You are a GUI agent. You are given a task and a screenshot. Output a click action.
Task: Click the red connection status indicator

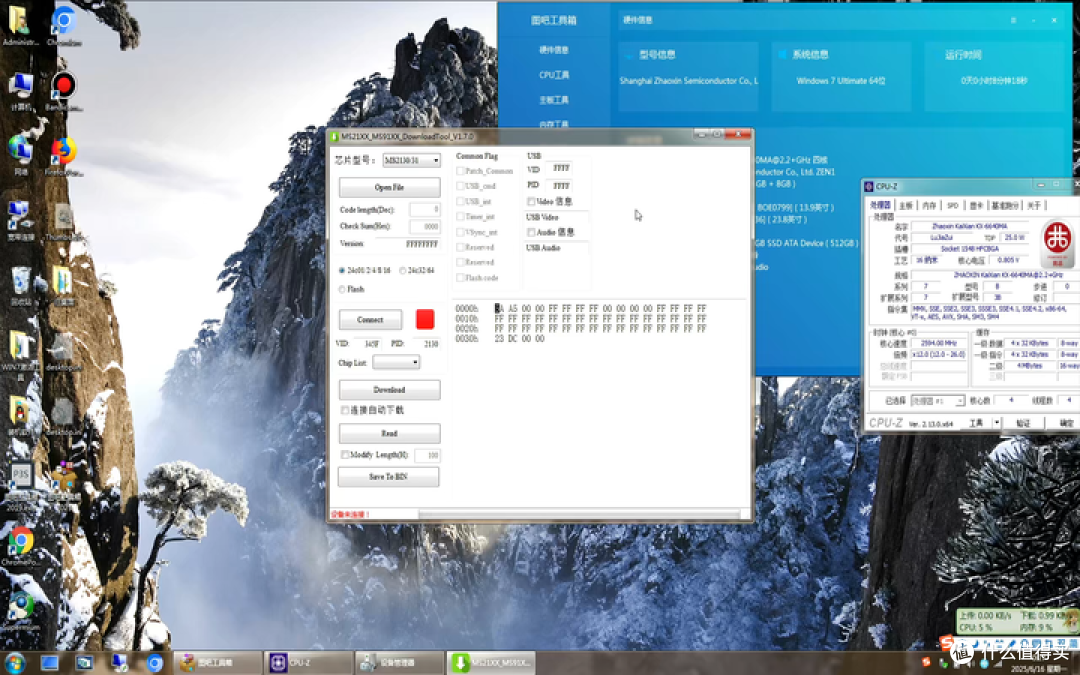pyautogui.click(x=425, y=319)
